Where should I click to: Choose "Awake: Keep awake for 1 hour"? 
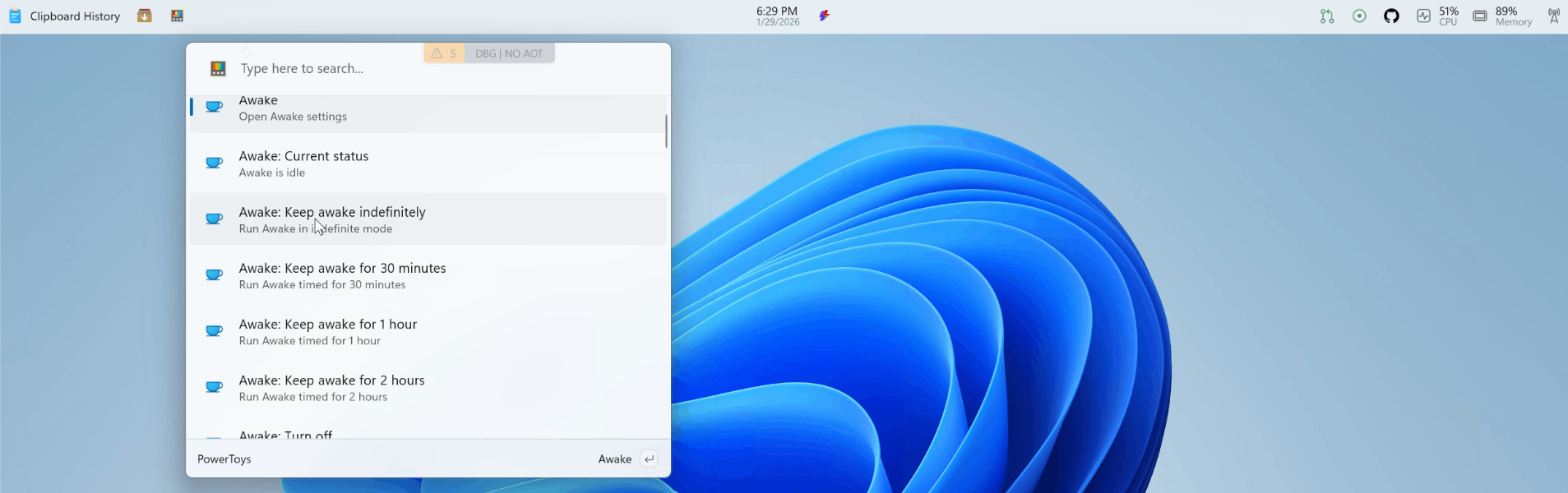point(428,332)
